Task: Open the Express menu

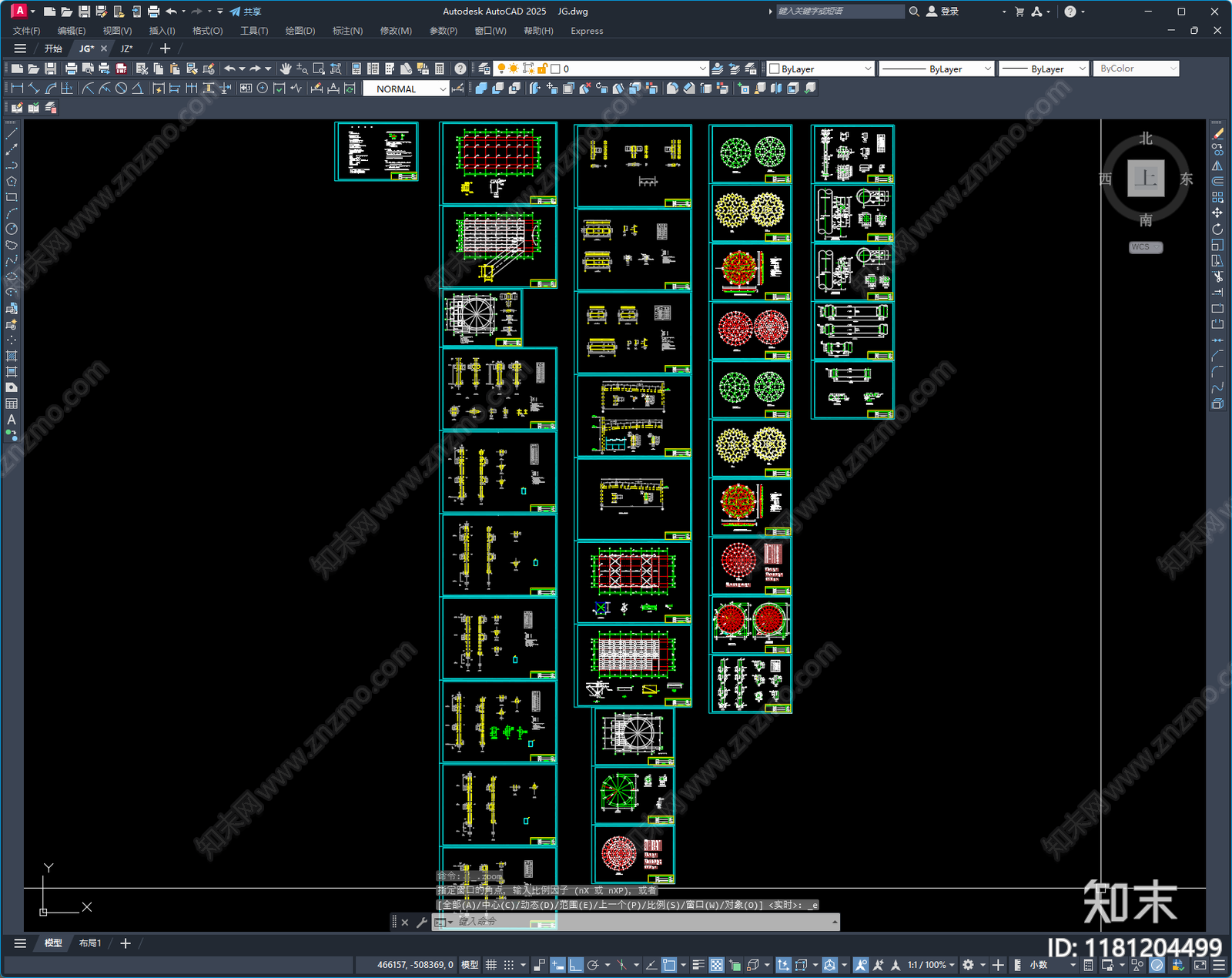Action: (587, 31)
